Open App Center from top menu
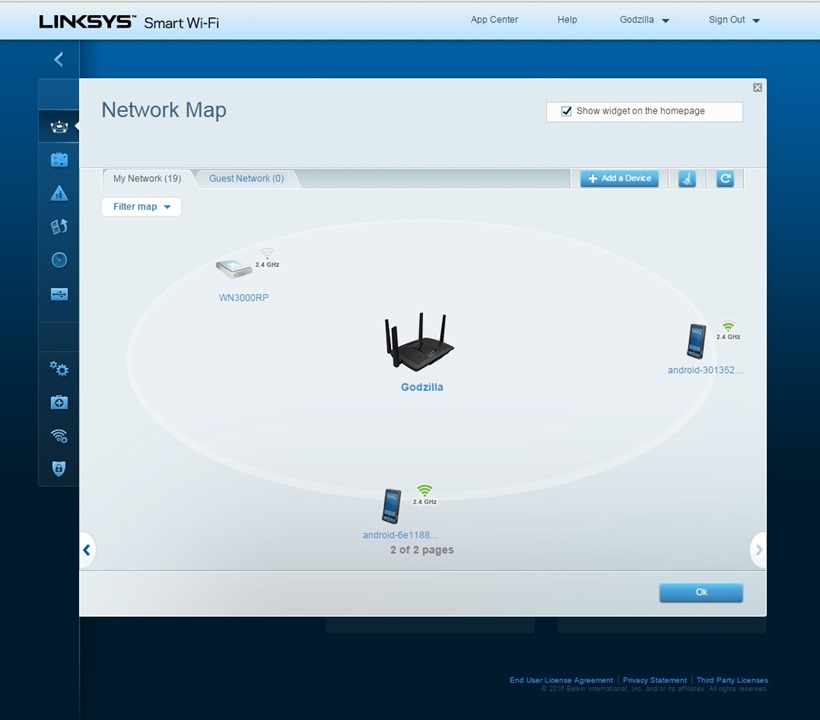820x720 pixels. point(494,20)
